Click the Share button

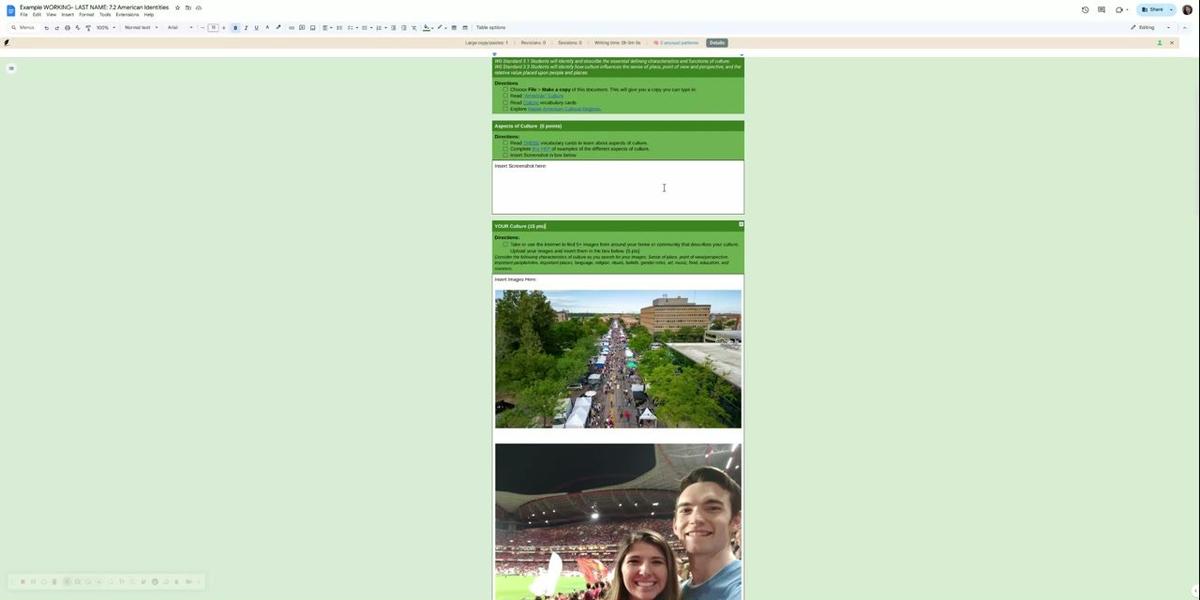(x=1153, y=10)
